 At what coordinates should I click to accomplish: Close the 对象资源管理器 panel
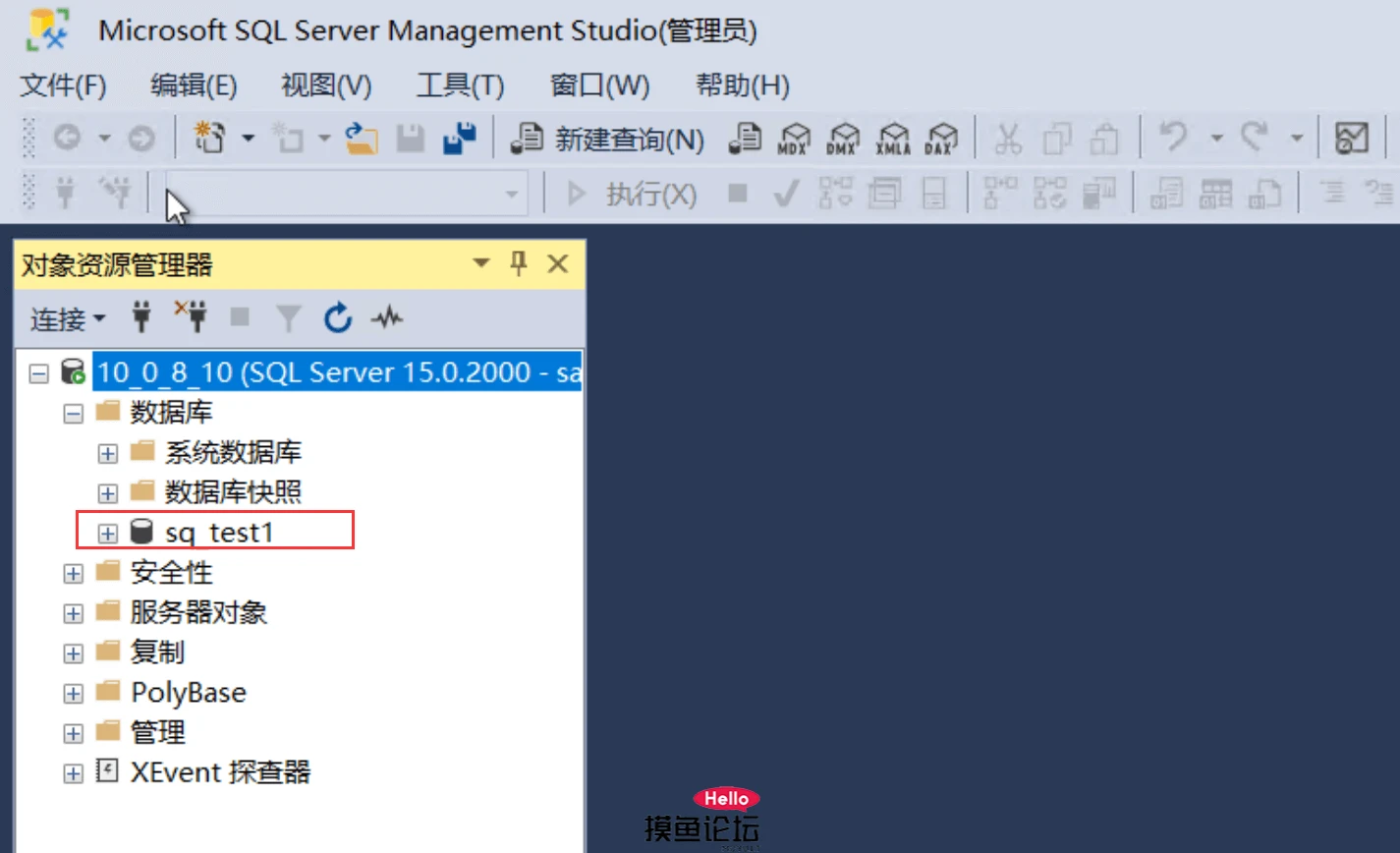[558, 263]
